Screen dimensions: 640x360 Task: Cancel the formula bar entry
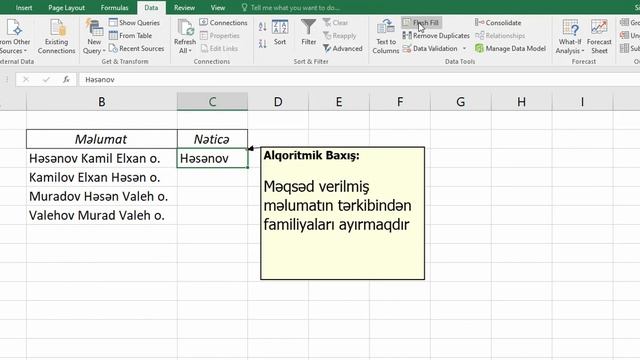coord(26,80)
